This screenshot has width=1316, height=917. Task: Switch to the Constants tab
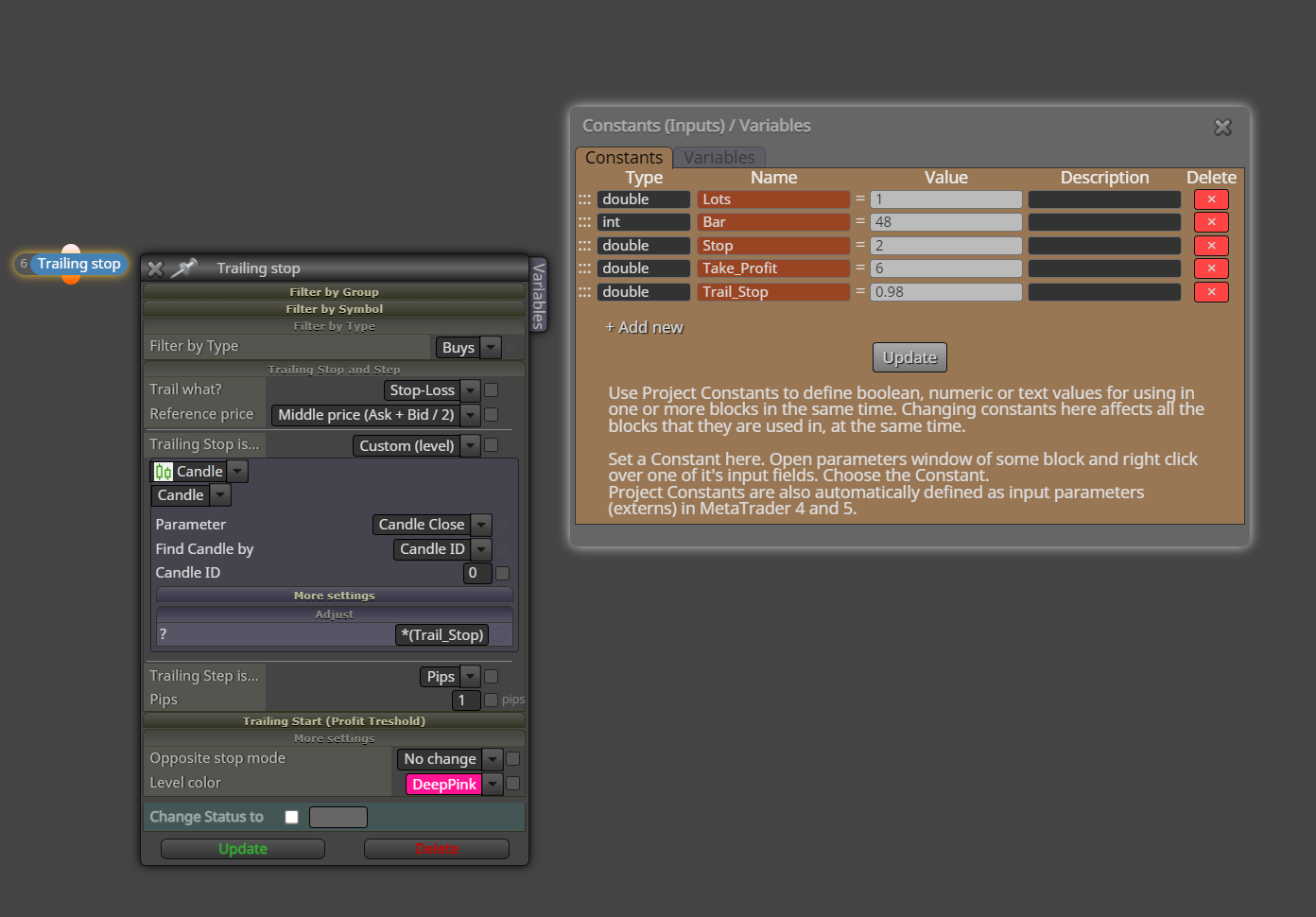pyautogui.click(x=624, y=157)
